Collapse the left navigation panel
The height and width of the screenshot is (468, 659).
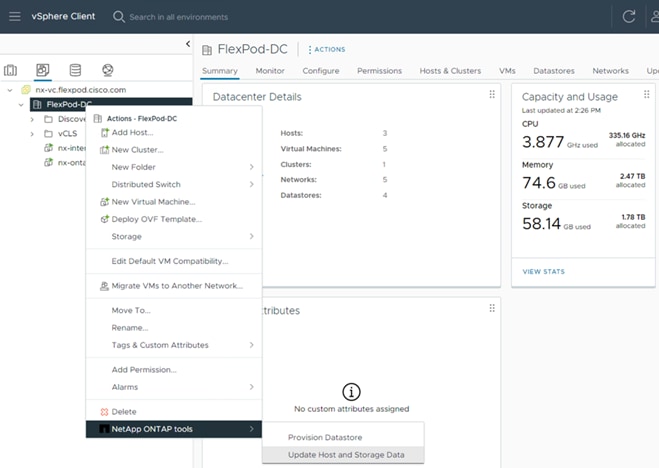tap(188, 44)
